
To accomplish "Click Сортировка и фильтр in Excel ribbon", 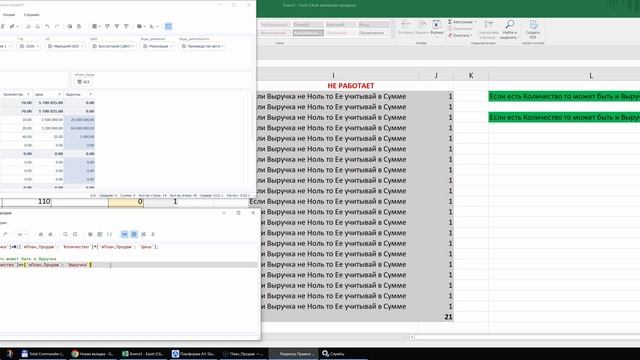I will point(488,29).
